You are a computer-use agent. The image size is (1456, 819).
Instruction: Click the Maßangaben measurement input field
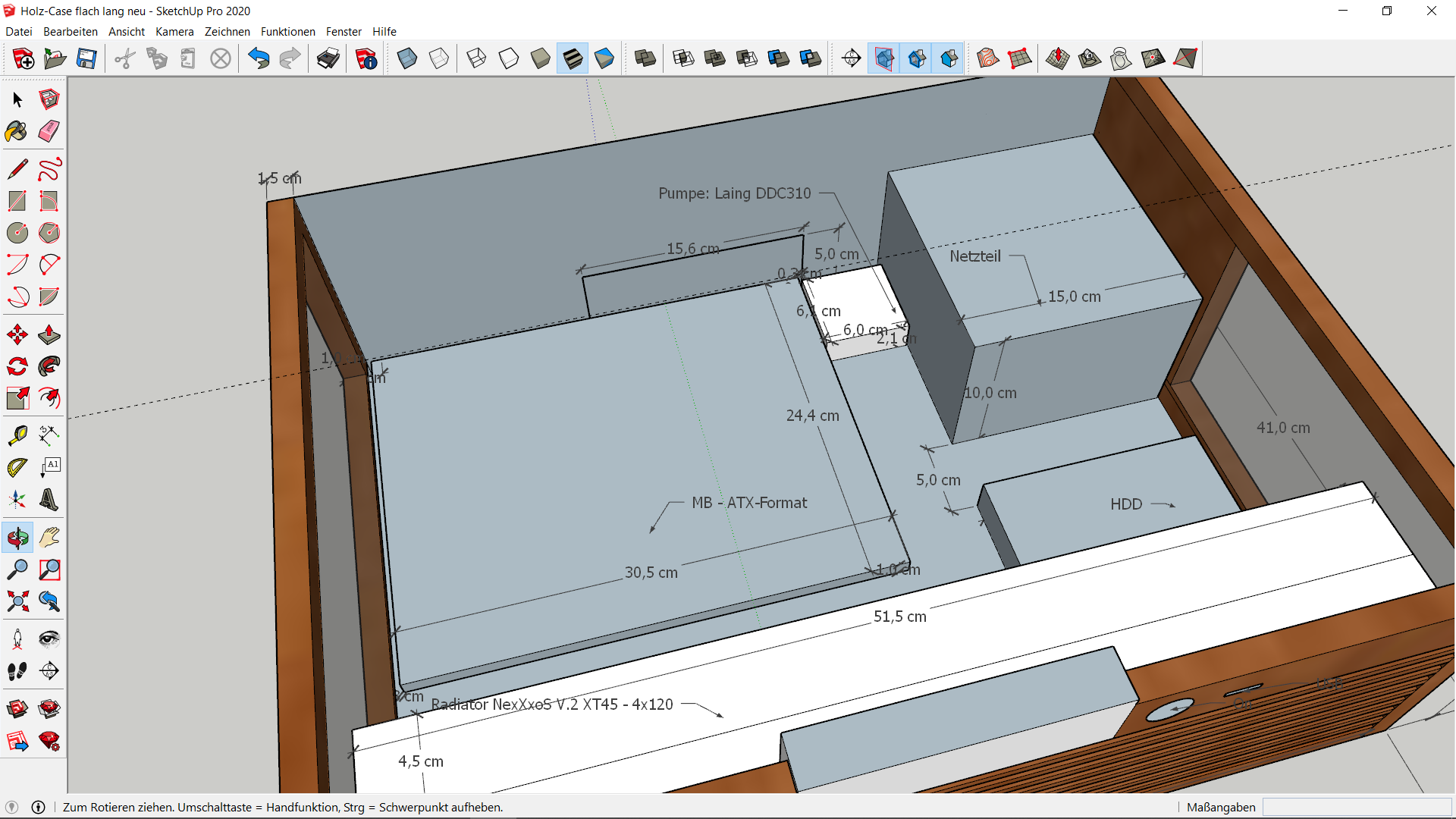point(1356,807)
